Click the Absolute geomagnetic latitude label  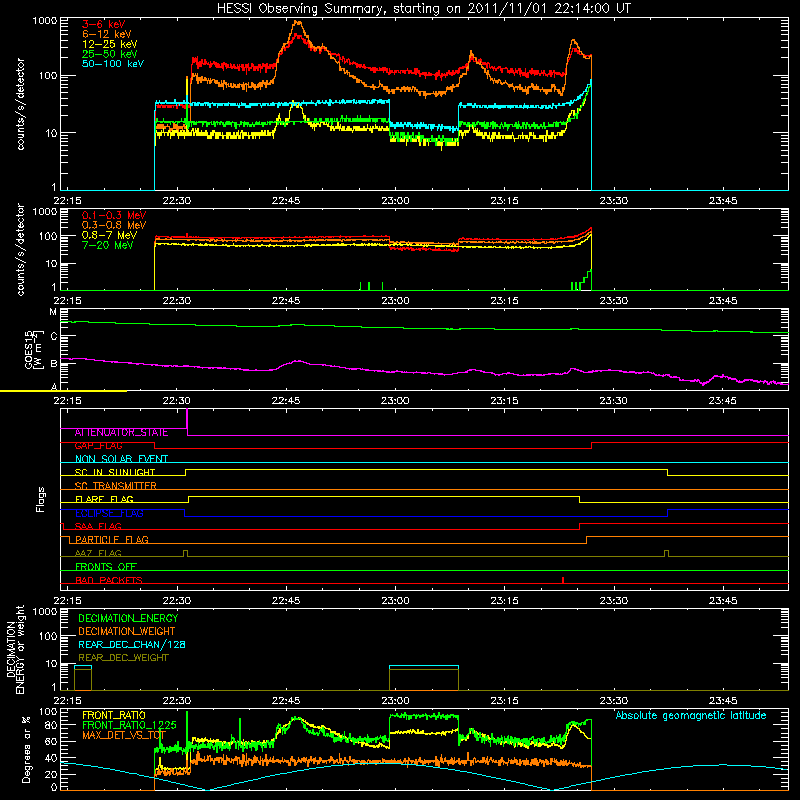tap(691, 716)
